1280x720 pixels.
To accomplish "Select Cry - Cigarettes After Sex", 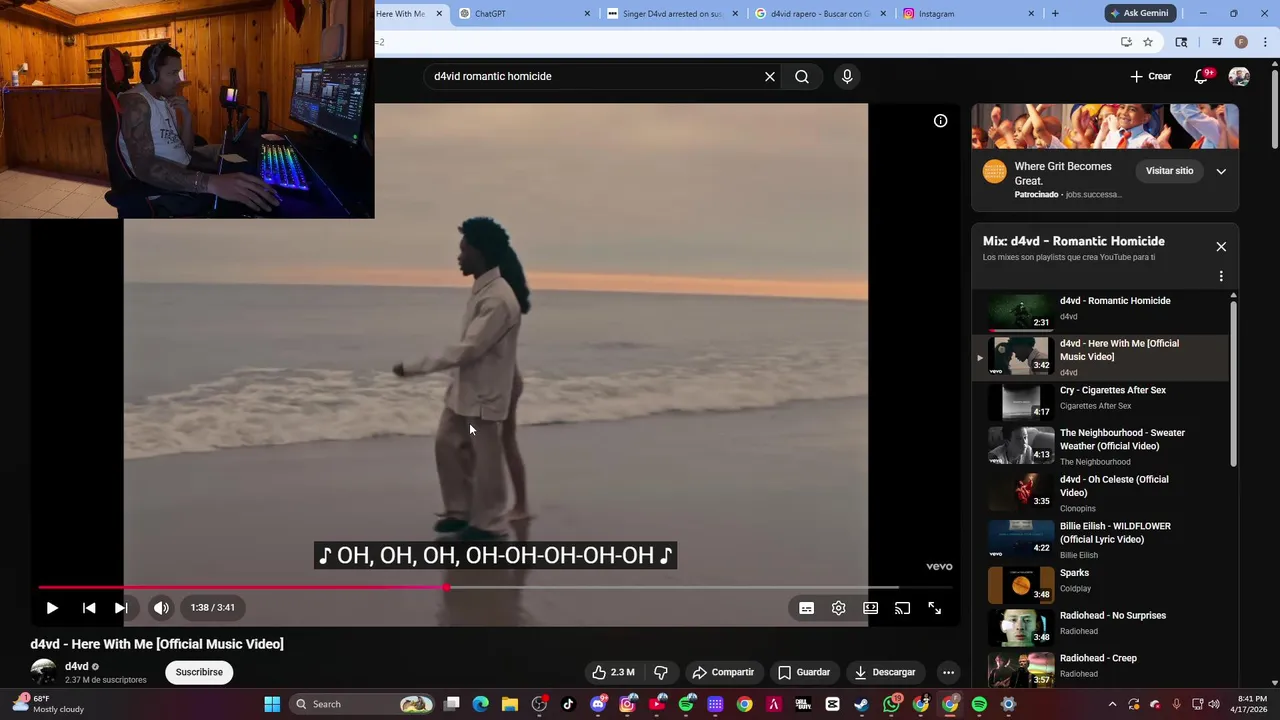I will coord(1100,401).
